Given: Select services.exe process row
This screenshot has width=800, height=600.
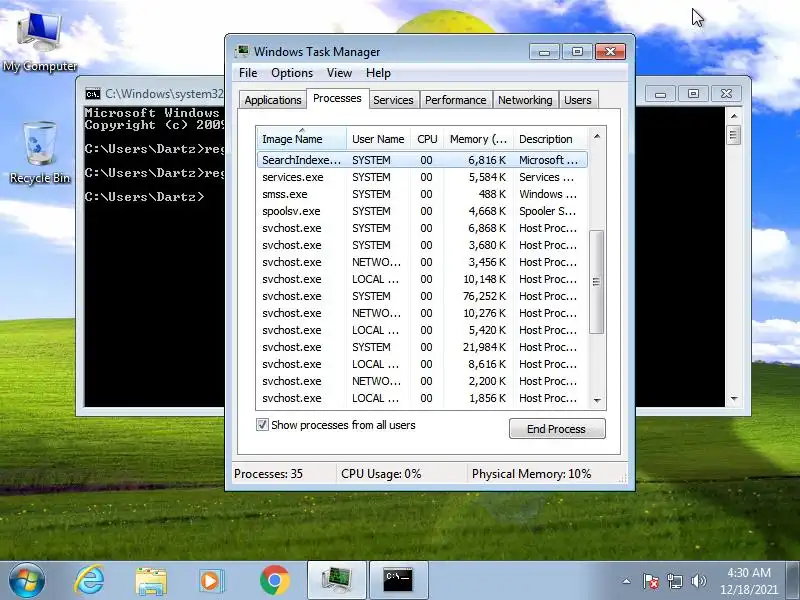Looking at the screenshot, I should [422, 177].
